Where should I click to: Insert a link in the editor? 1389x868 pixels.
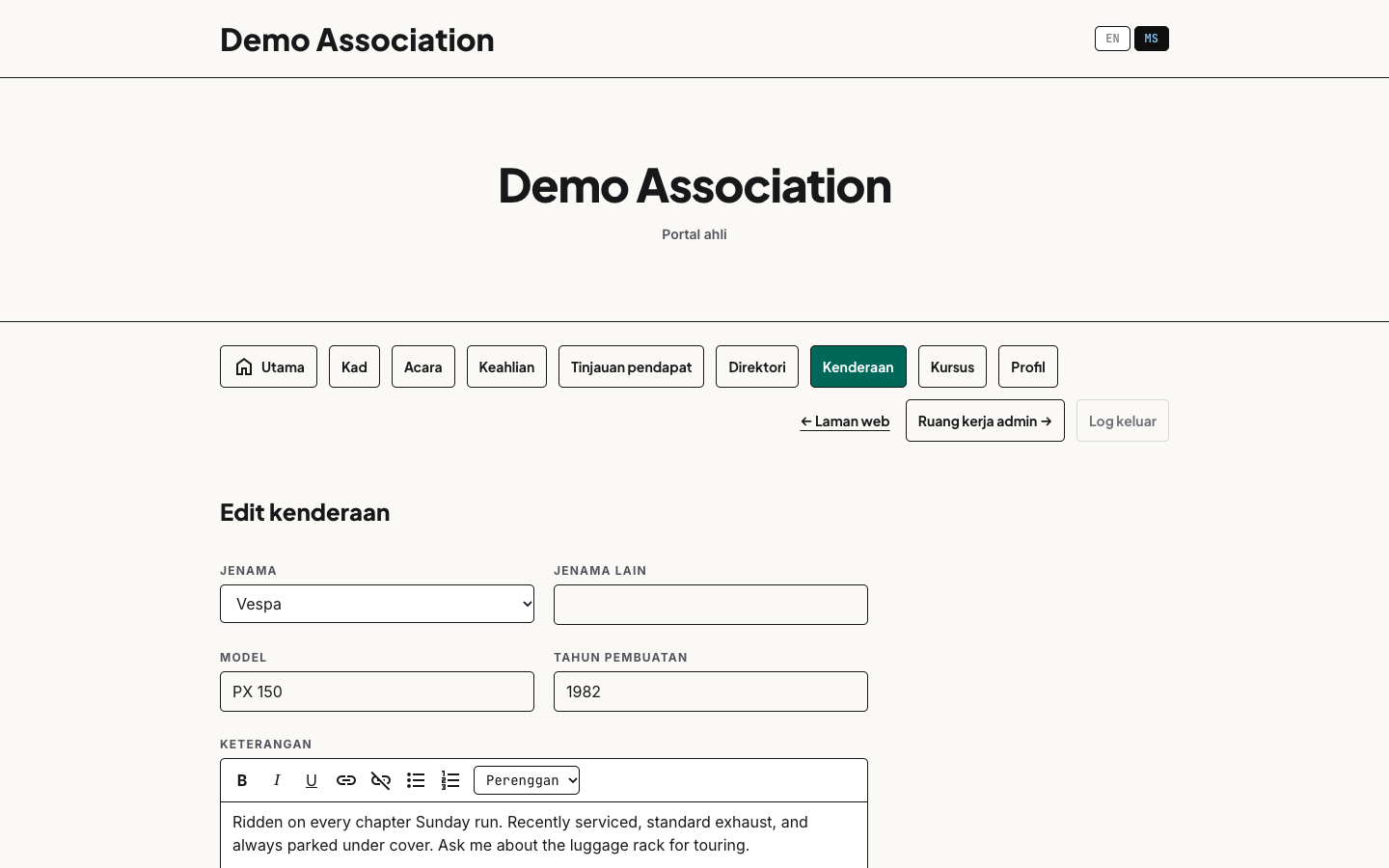point(346,780)
